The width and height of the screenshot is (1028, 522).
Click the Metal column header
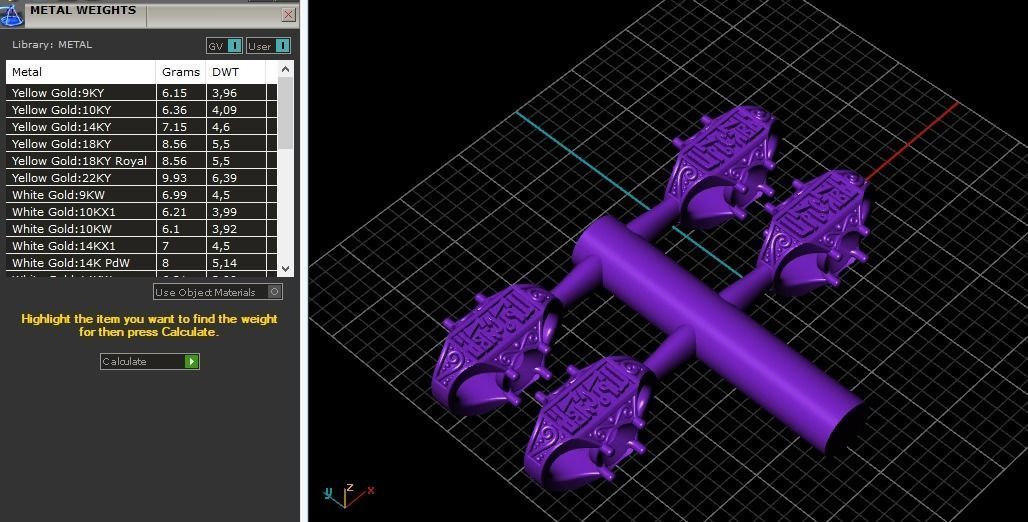tap(81, 72)
